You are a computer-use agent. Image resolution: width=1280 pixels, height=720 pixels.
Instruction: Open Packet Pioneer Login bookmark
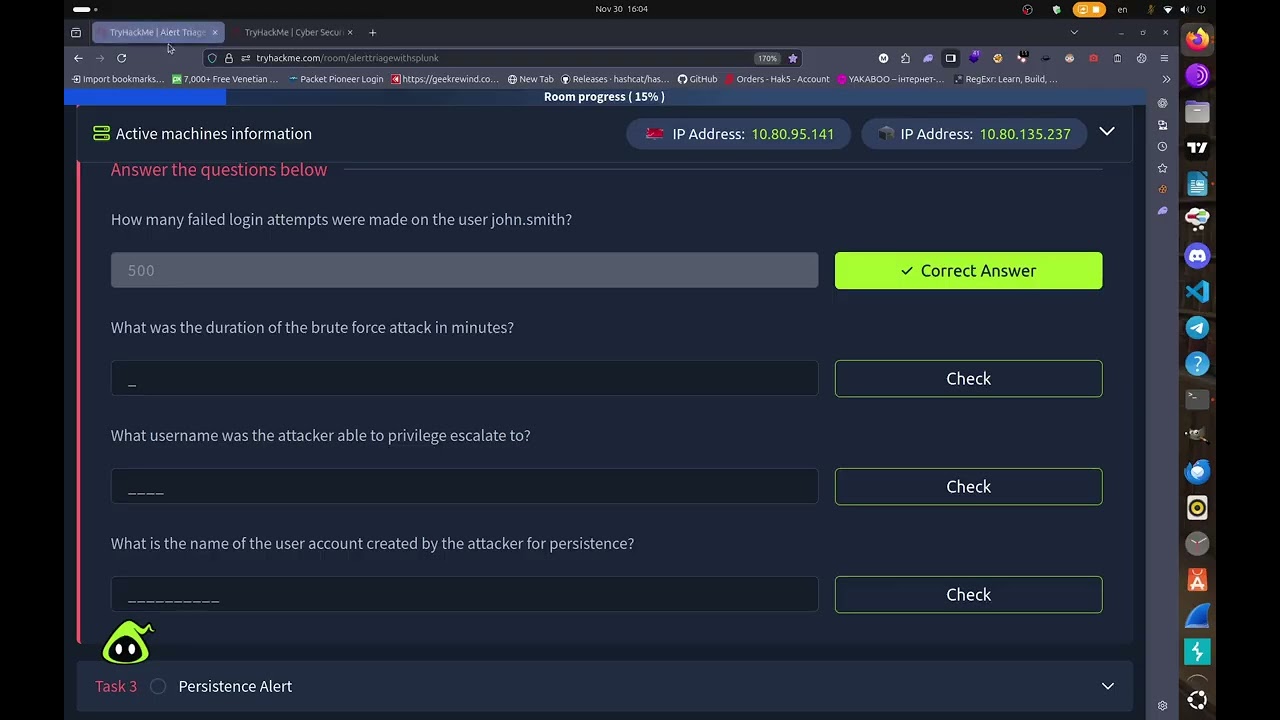335,79
